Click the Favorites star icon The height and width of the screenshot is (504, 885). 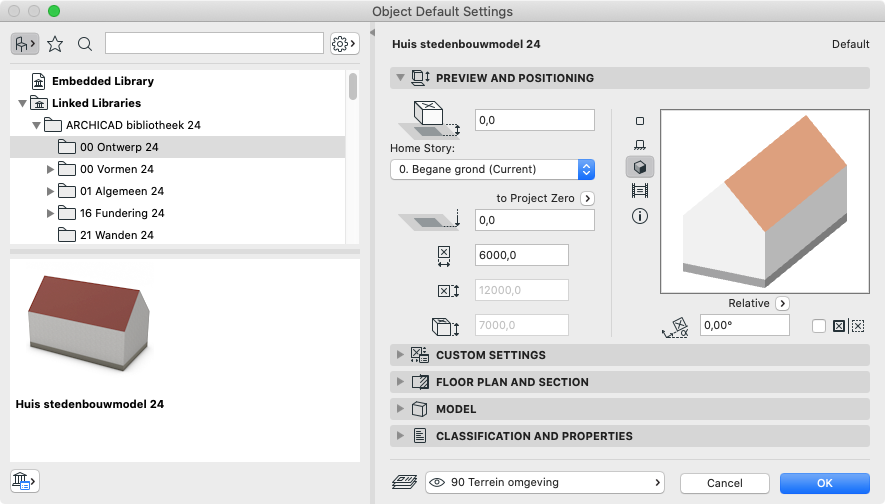tap(55, 44)
